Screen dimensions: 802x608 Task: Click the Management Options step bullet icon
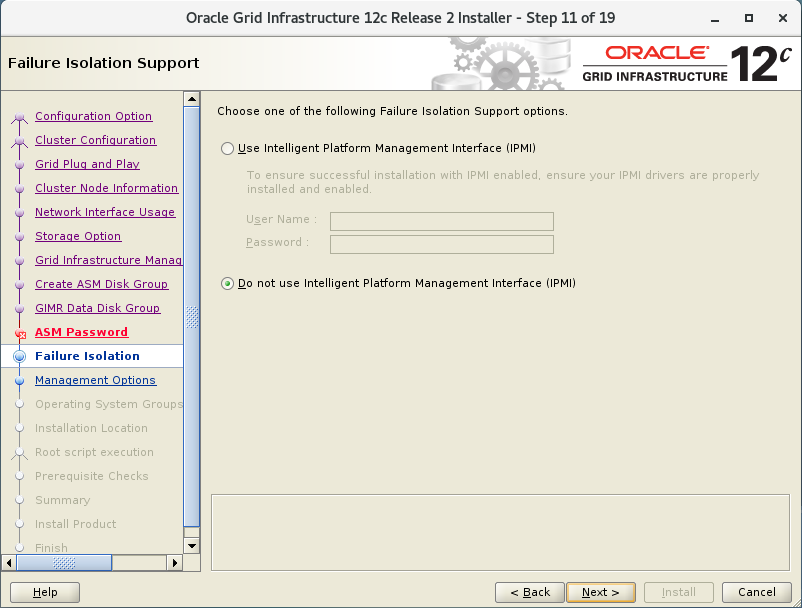[19, 381]
